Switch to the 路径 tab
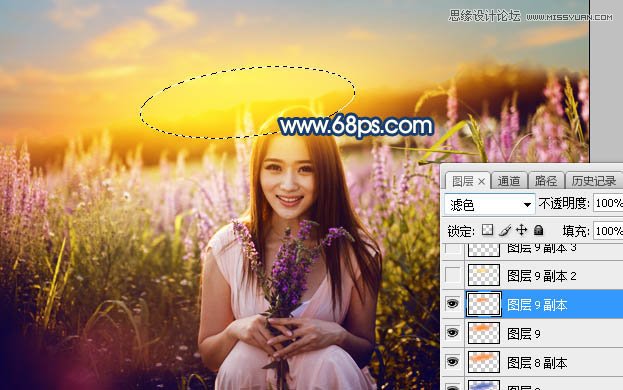 [x=546, y=181]
